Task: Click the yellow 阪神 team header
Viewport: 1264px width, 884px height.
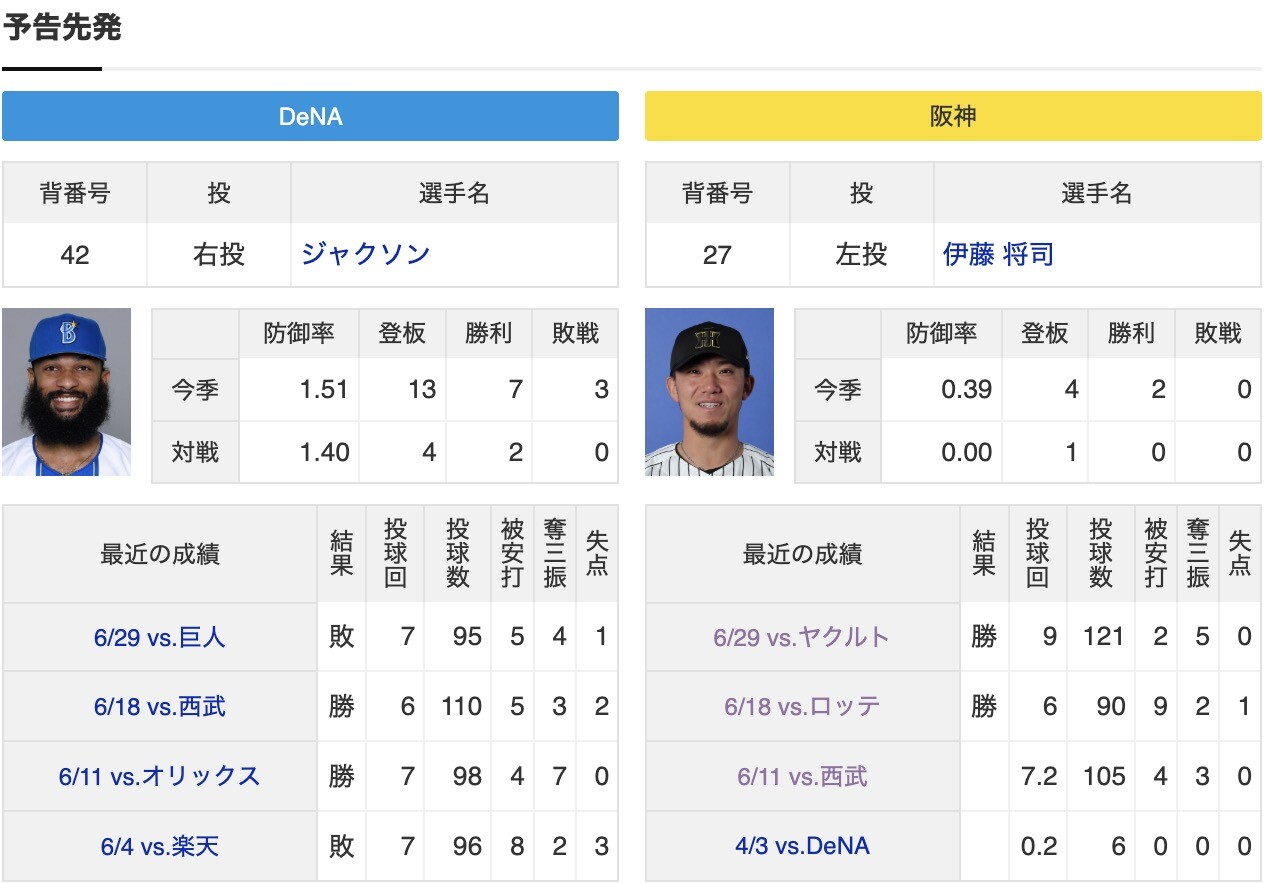Action: click(x=953, y=116)
